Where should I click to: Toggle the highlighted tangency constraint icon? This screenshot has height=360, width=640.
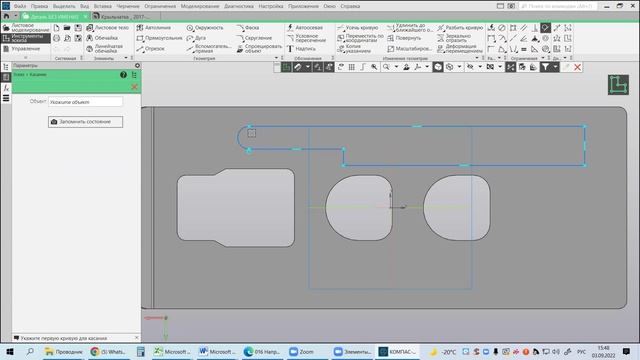point(546,28)
